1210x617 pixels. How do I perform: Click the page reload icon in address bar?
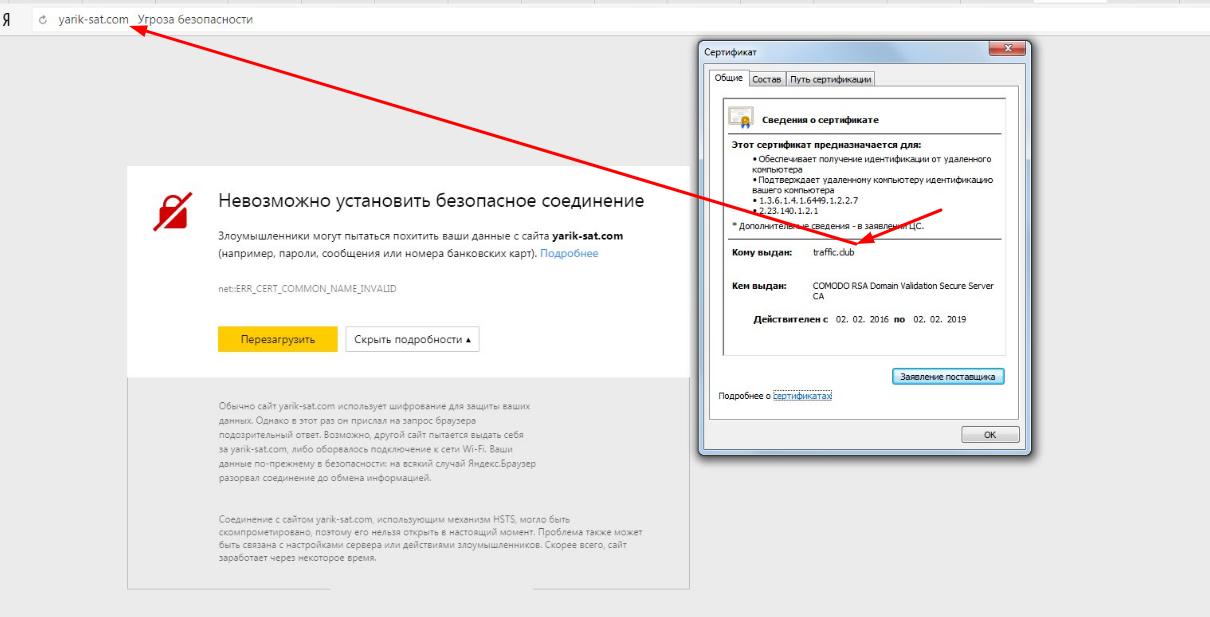point(42,20)
